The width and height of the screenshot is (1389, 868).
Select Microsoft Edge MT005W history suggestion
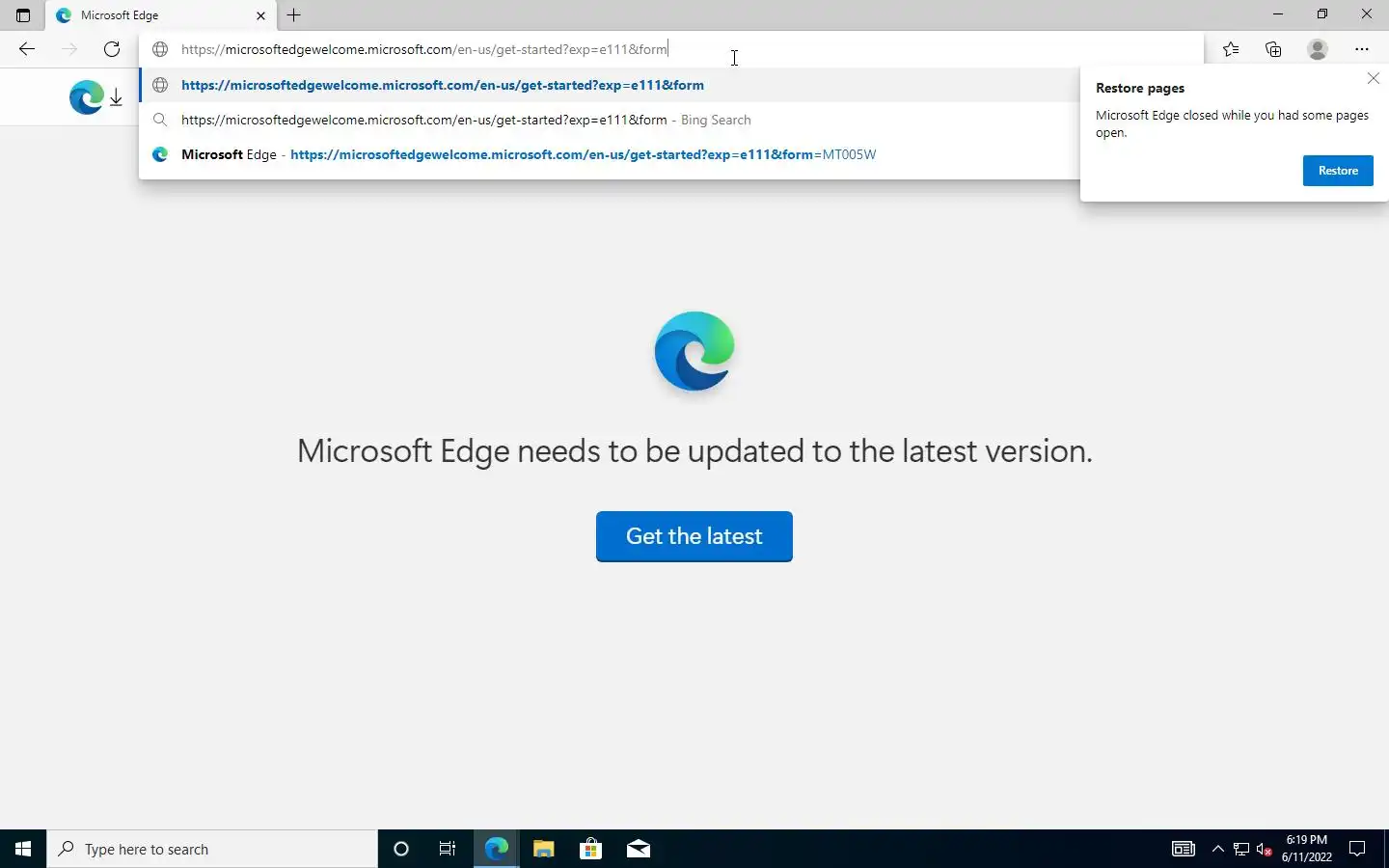tap(610, 154)
